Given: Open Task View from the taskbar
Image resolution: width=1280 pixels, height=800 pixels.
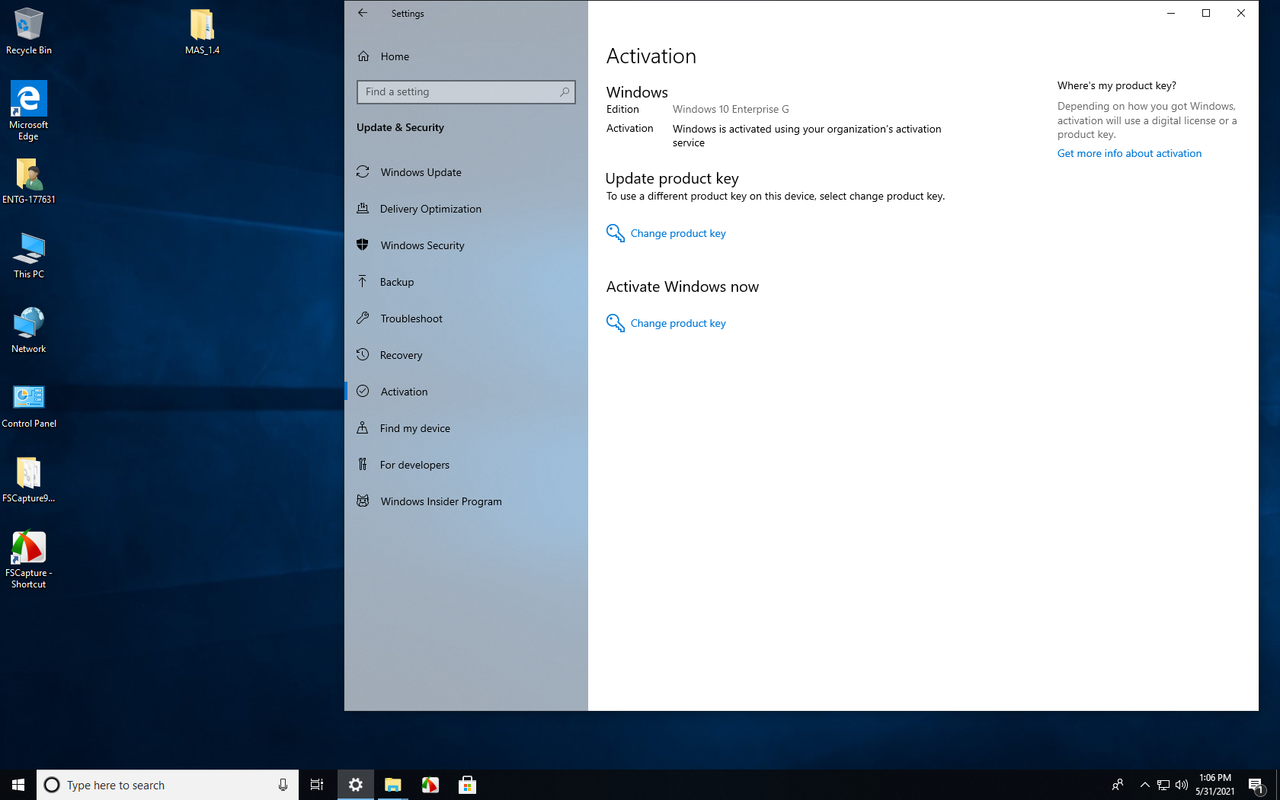Looking at the screenshot, I should point(317,785).
